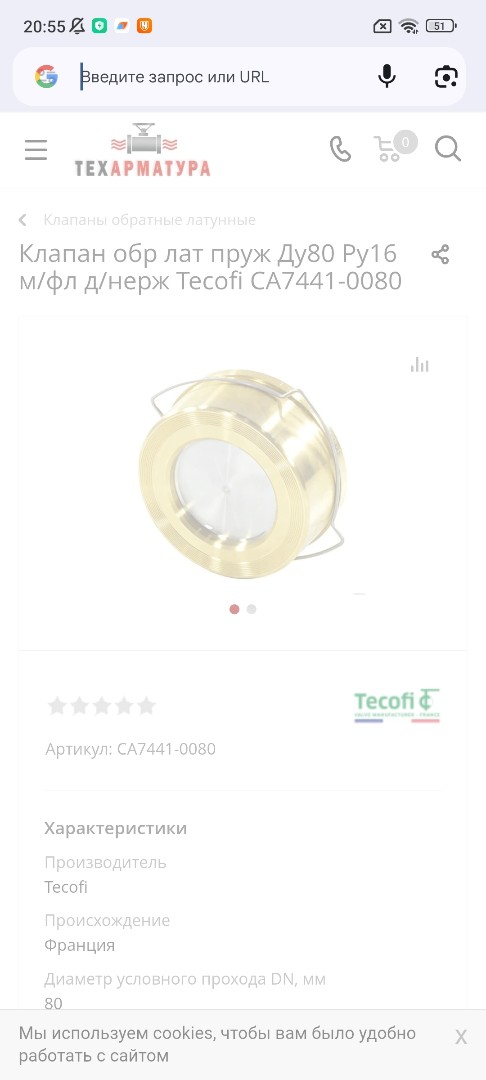486x1080 pixels.
Task: Rate product with fifth star
Action: [x=146, y=705]
